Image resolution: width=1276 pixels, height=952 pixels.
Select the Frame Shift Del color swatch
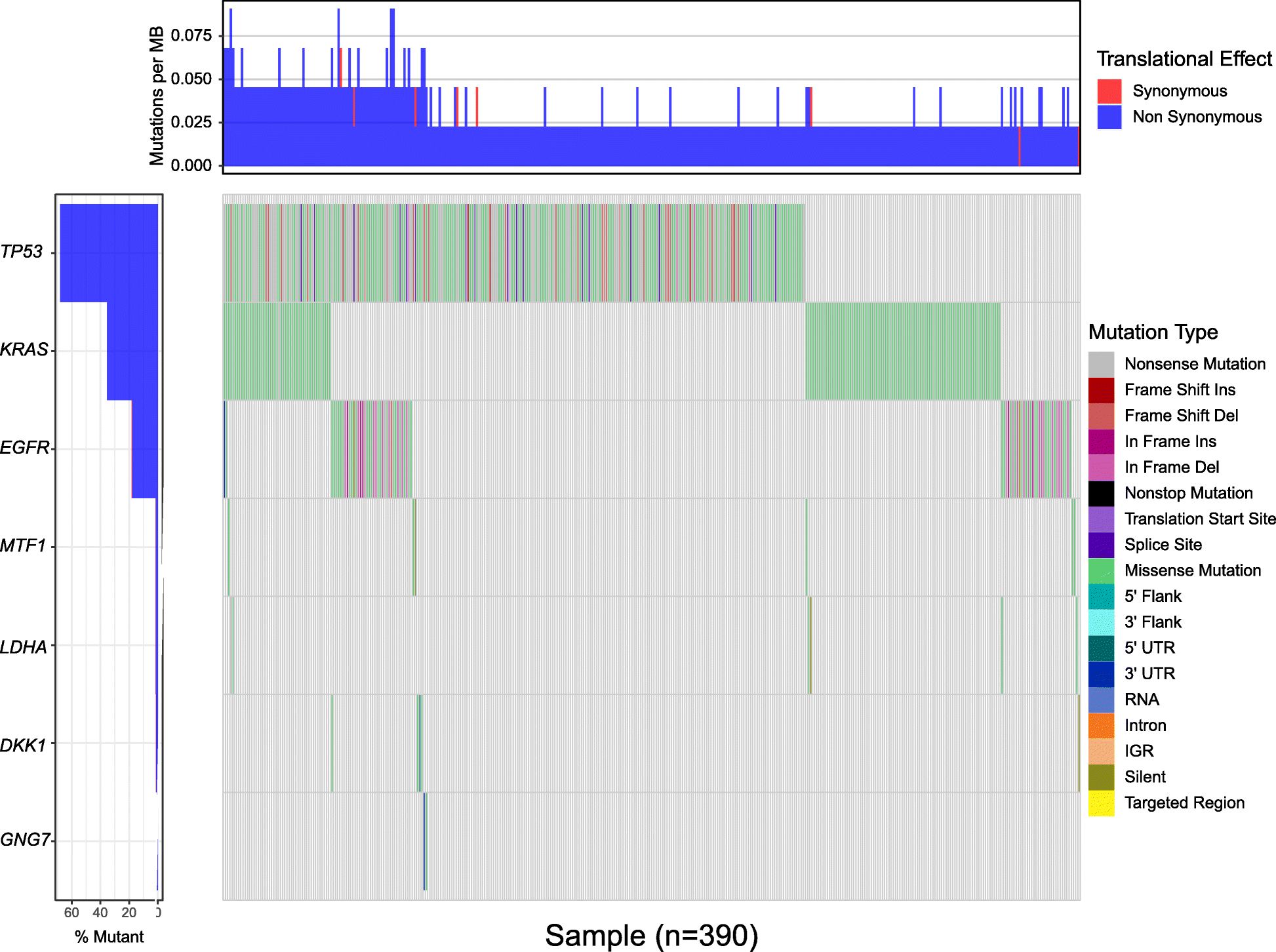[x=1101, y=416]
